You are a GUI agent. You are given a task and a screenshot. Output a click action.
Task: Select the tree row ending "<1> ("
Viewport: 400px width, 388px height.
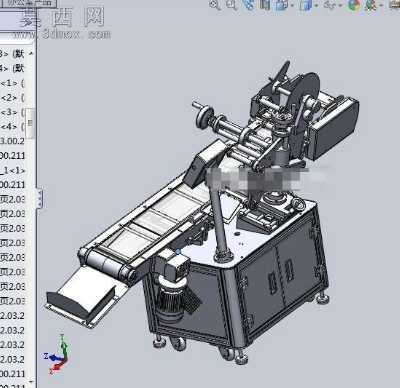[12, 83]
